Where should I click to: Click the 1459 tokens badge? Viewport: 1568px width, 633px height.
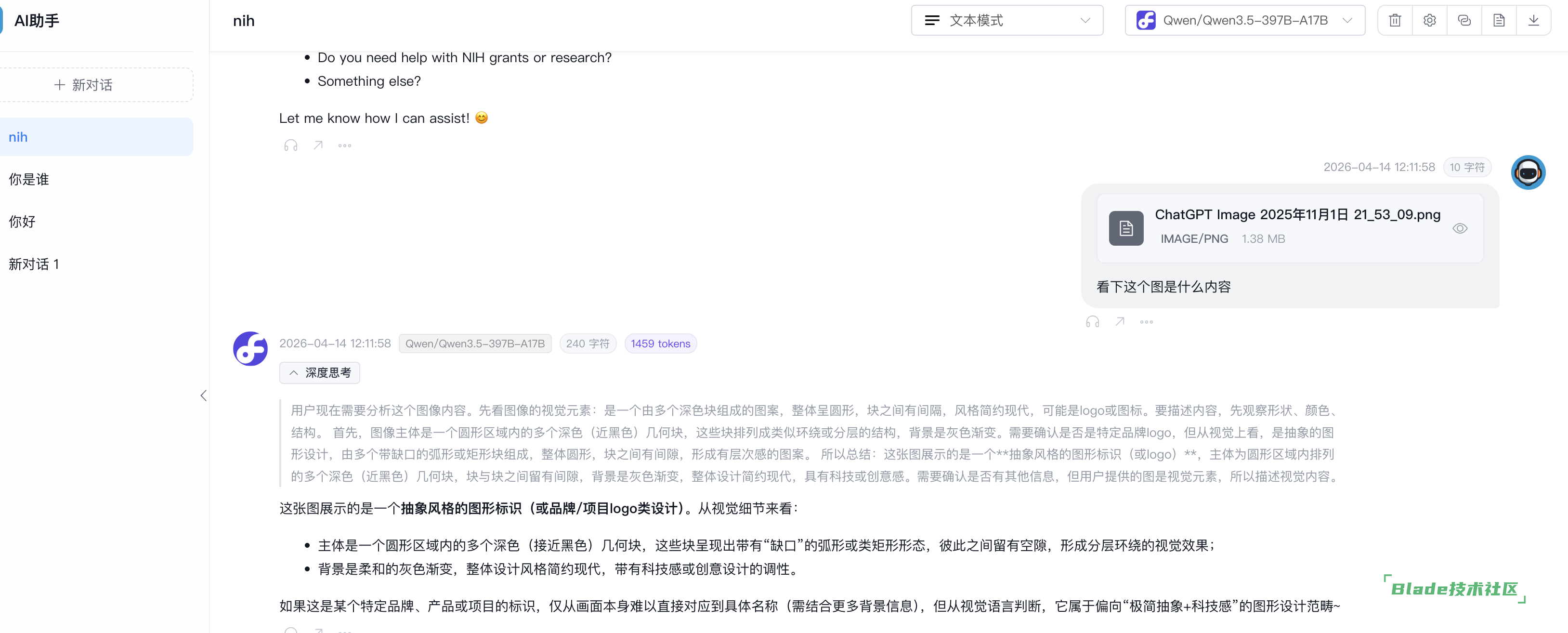[x=660, y=343]
